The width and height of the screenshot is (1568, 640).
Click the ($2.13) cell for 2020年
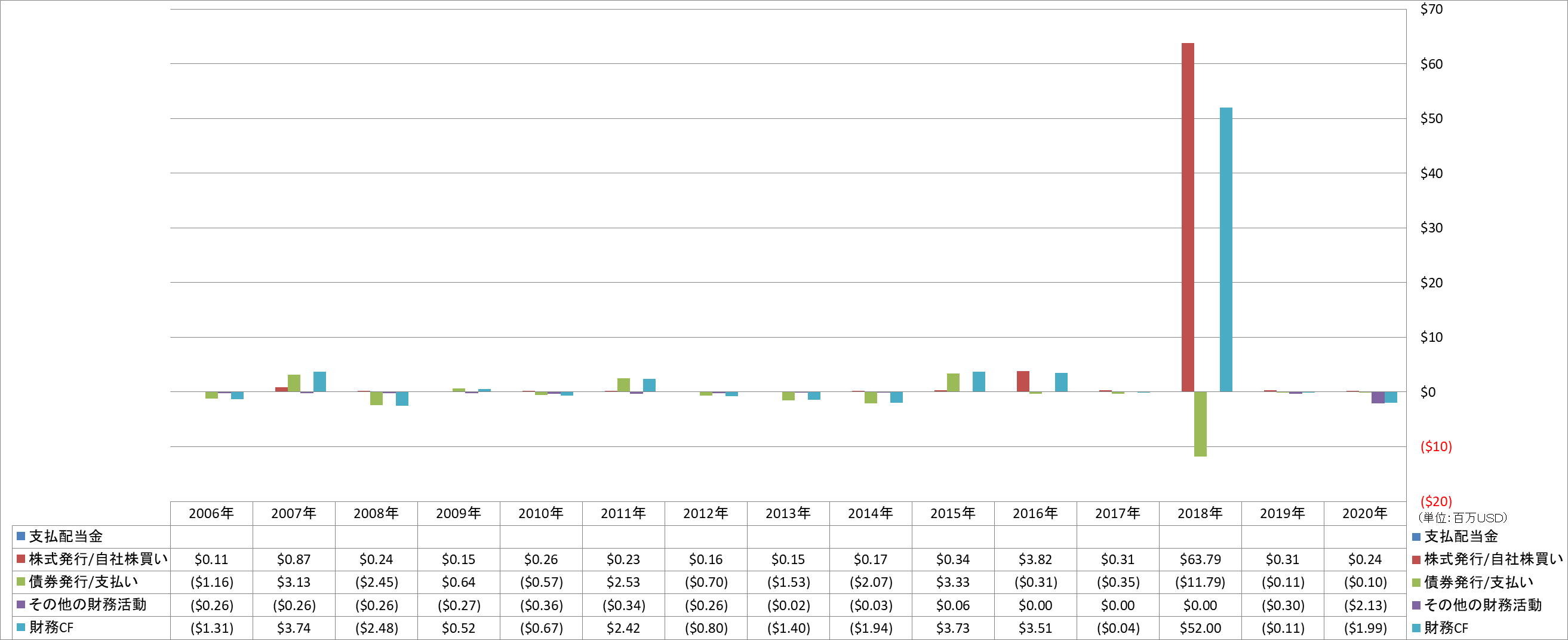coord(1366,605)
